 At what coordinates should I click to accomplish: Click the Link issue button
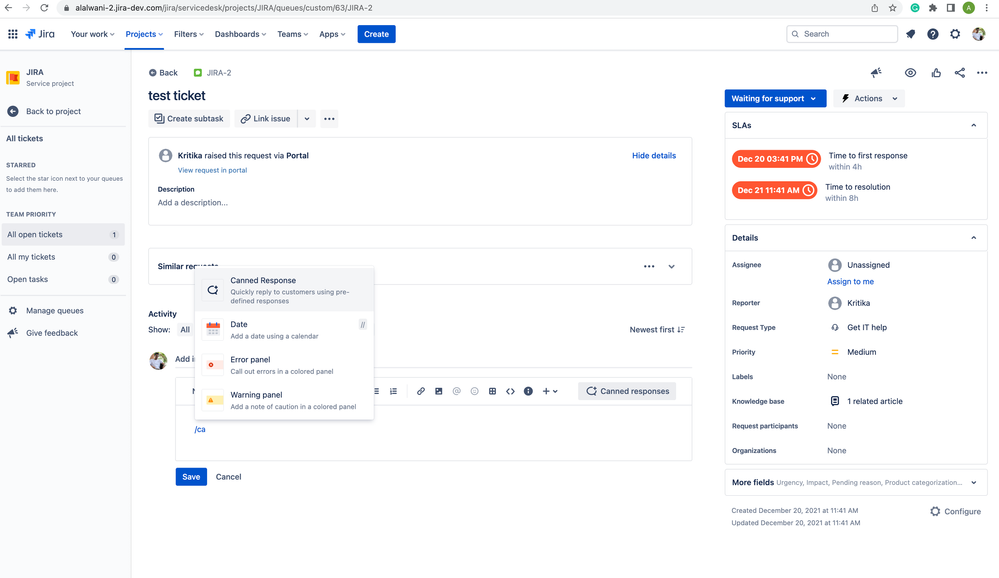[x=265, y=119]
